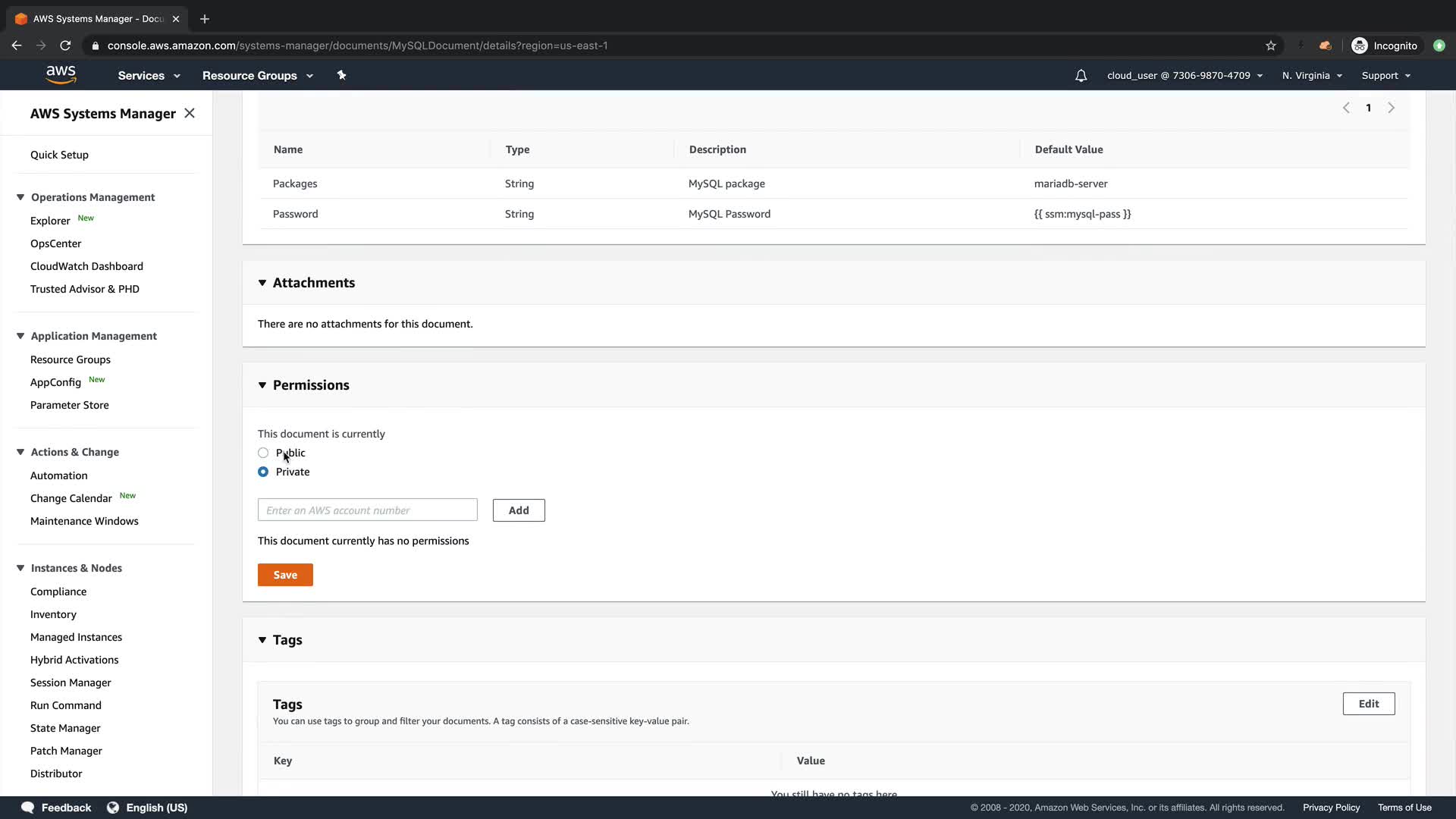1456x819 pixels.
Task: Click the Feedback speech bubble icon
Action: pyautogui.click(x=28, y=808)
